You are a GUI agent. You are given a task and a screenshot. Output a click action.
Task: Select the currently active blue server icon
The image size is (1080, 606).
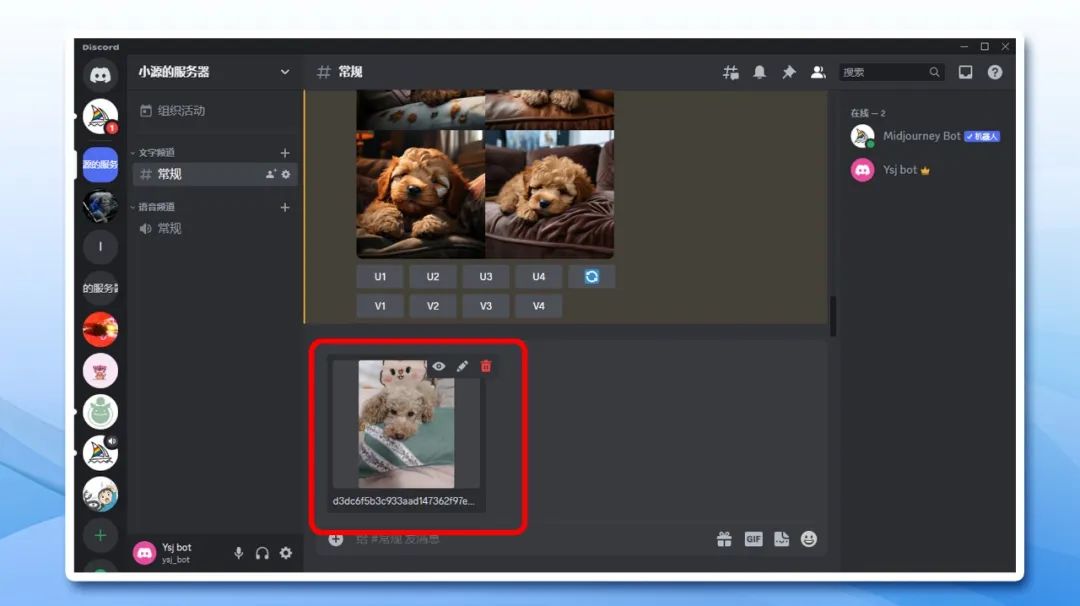(101, 165)
